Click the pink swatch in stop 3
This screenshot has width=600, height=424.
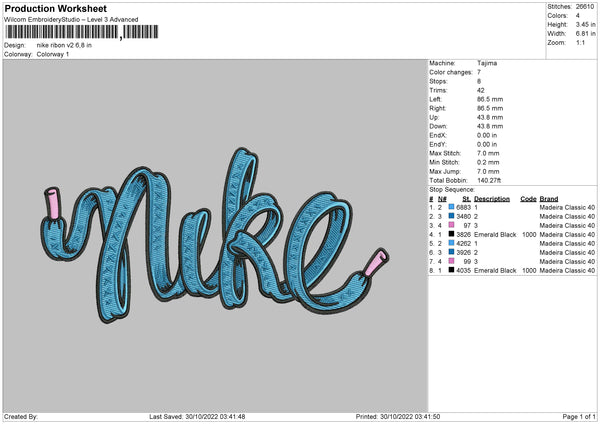pyautogui.click(x=452, y=225)
